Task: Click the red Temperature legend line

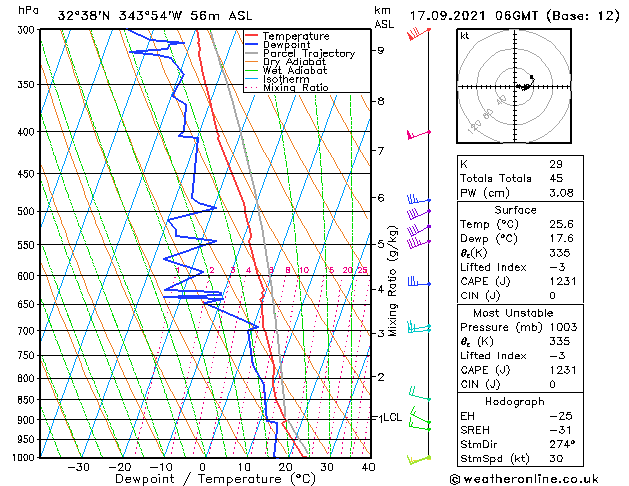Action: 251,36
